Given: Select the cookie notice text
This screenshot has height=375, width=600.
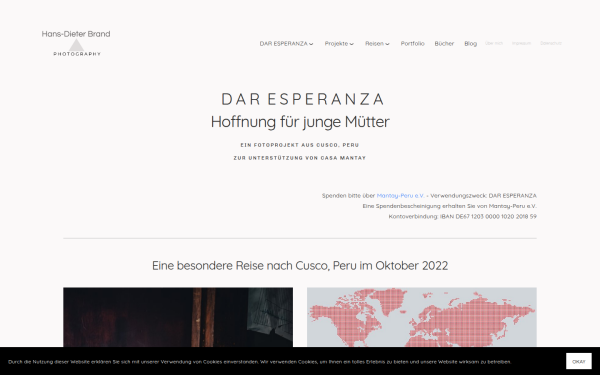Looking at the screenshot, I should point(260,362).
